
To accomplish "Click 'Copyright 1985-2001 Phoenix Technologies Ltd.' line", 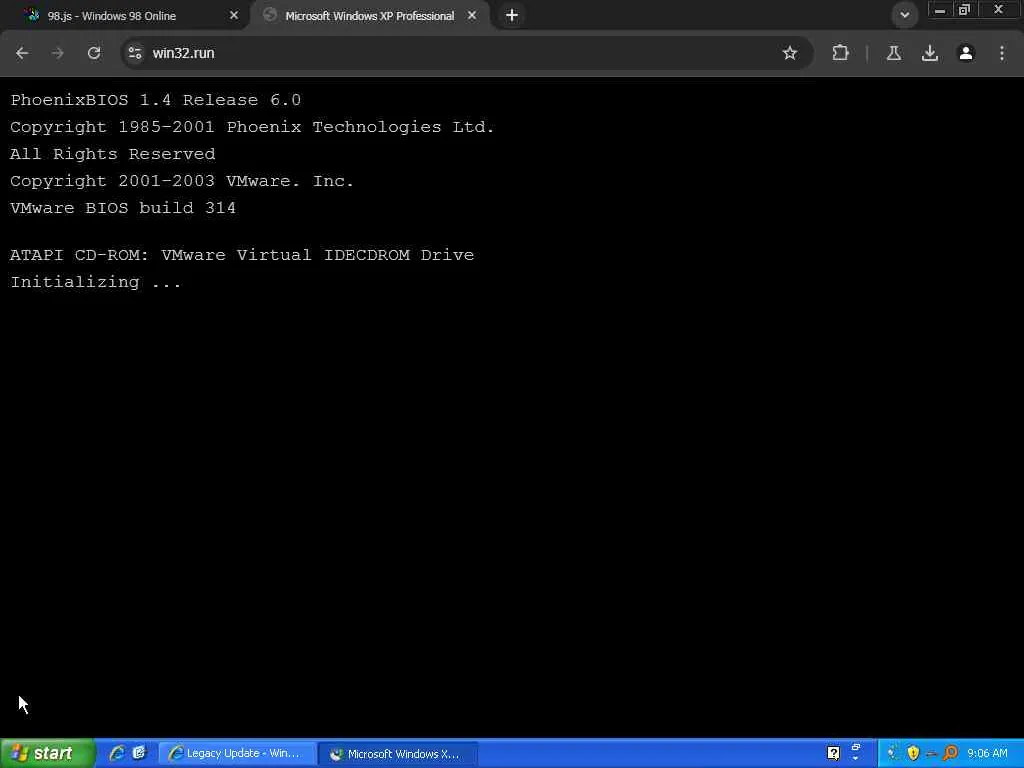I will (252, 127).
